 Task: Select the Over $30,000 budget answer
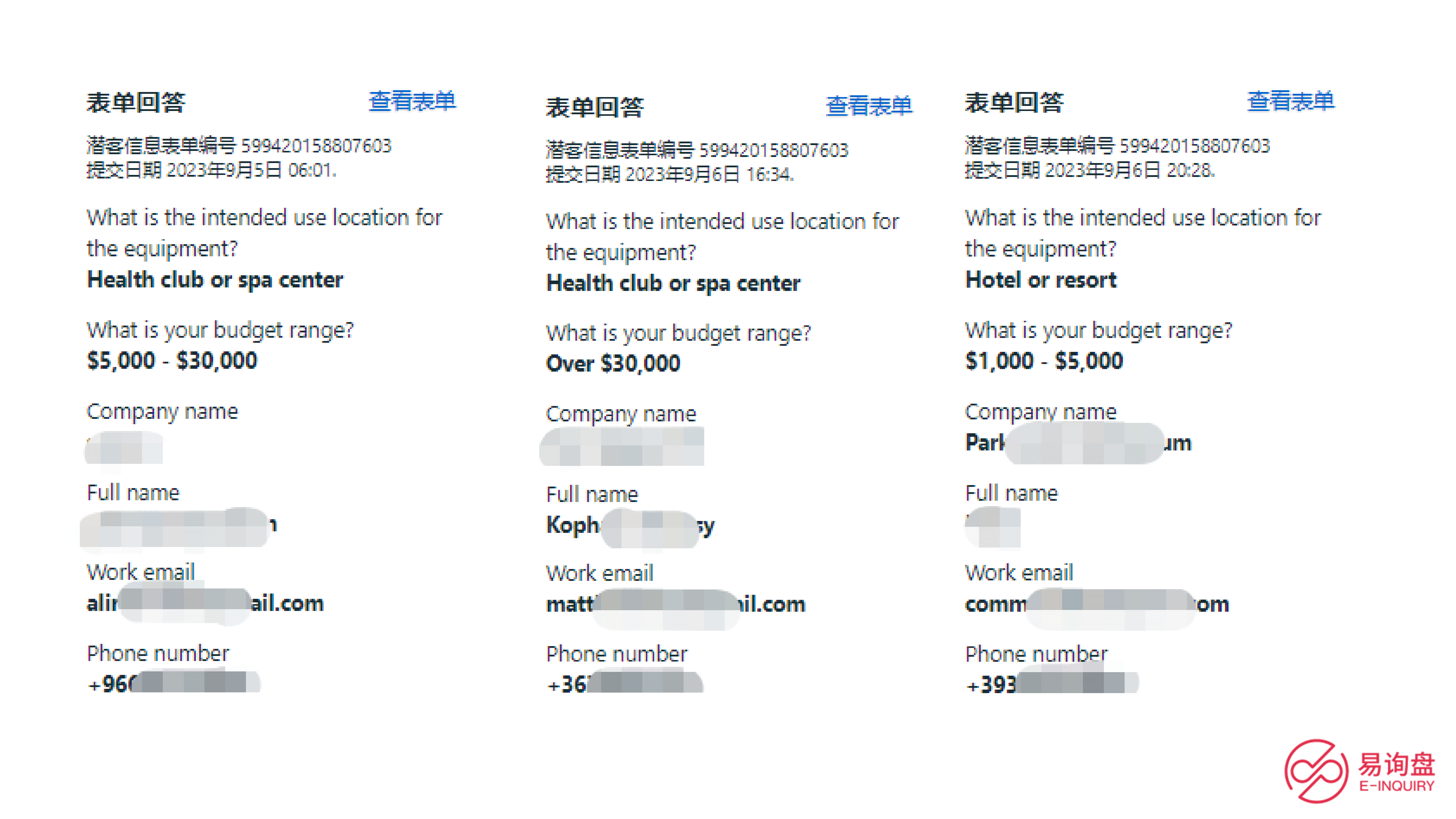pyautogui.click(x=613, y=363)
